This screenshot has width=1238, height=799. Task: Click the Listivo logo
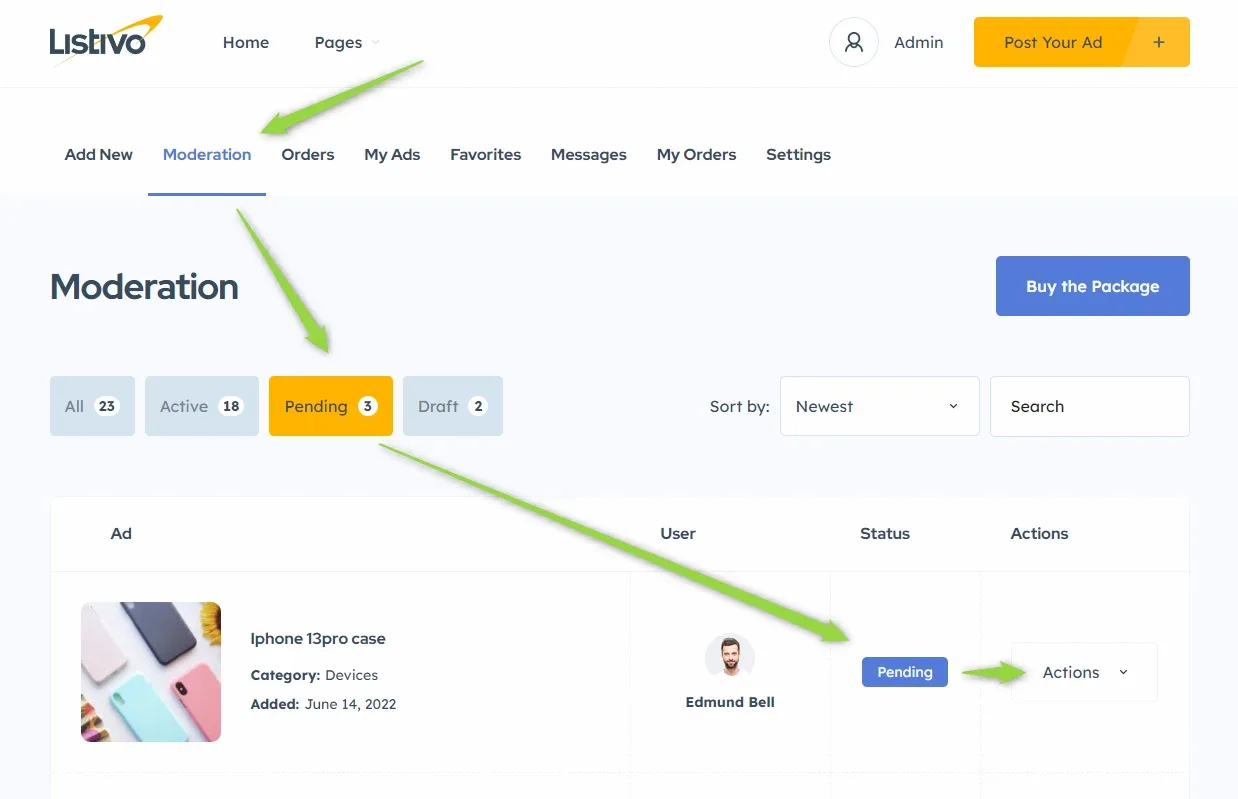105,42
